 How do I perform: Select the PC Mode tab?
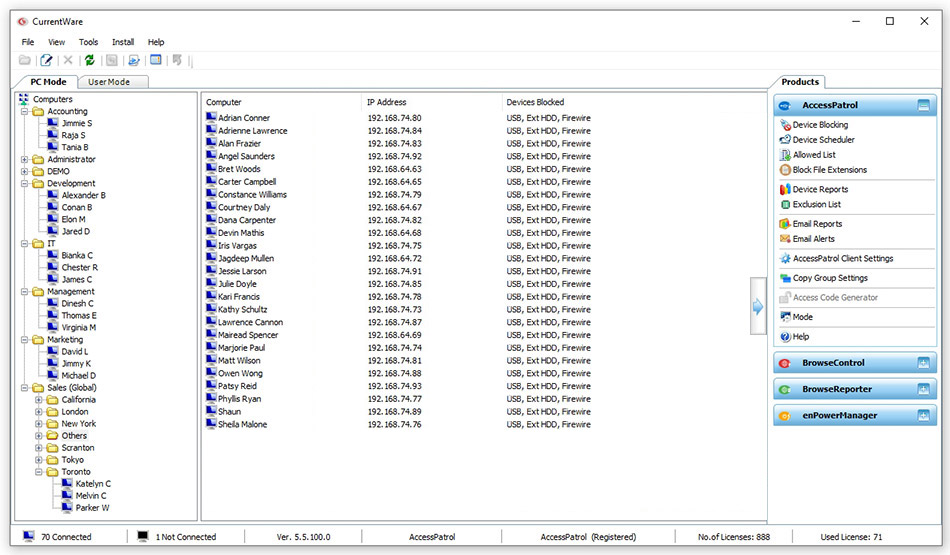coord(47,82)
